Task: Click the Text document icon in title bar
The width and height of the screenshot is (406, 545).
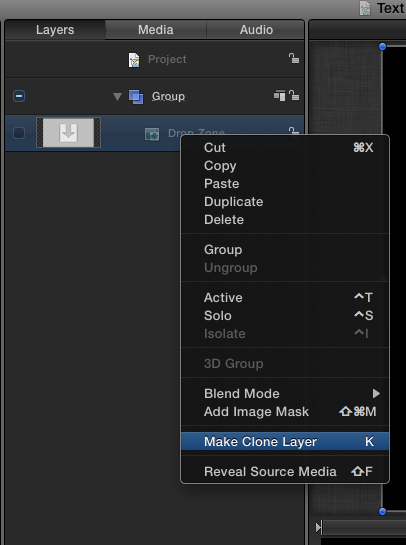Action: [x=365, y=8]
